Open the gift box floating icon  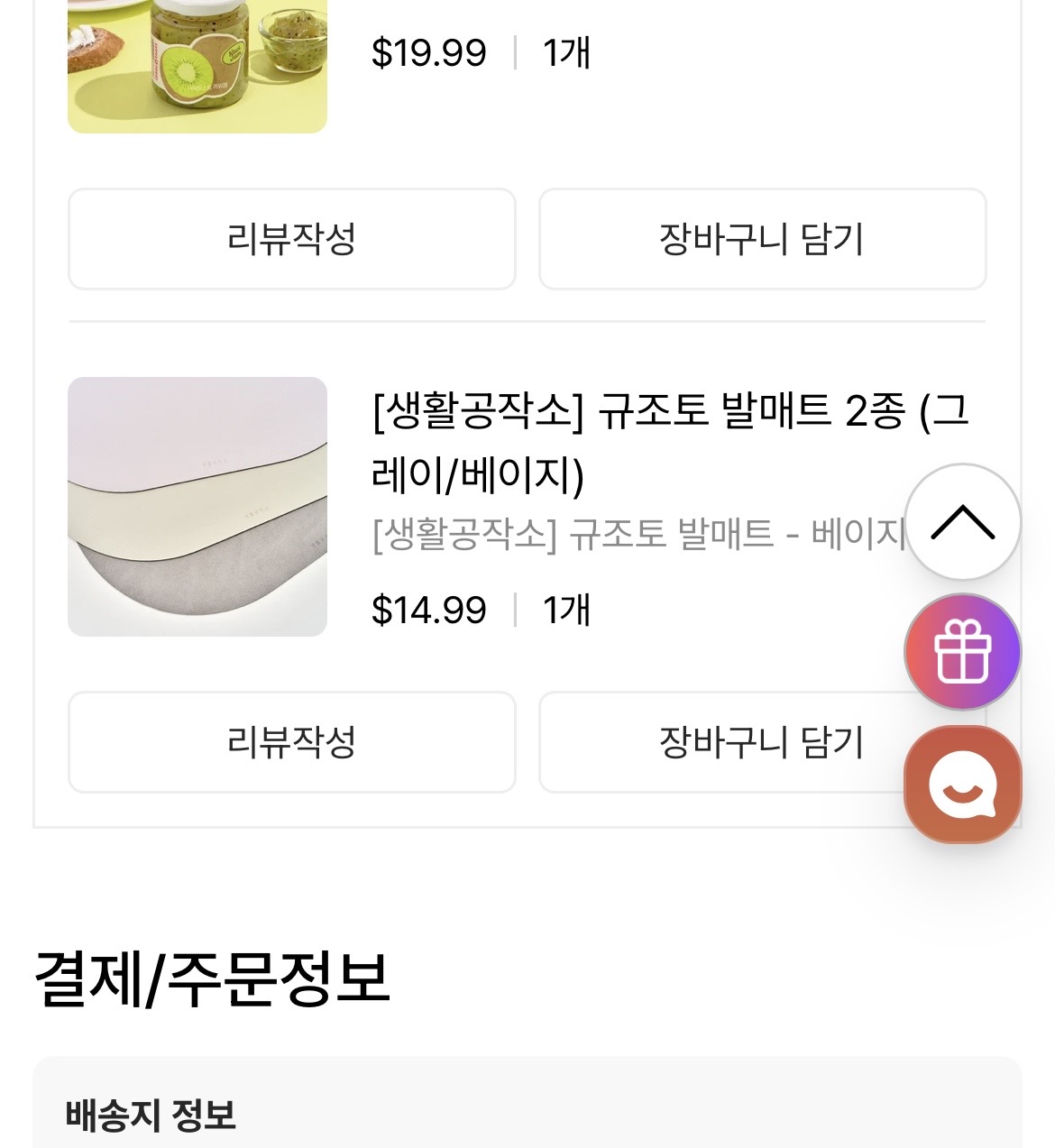[962, 652]
